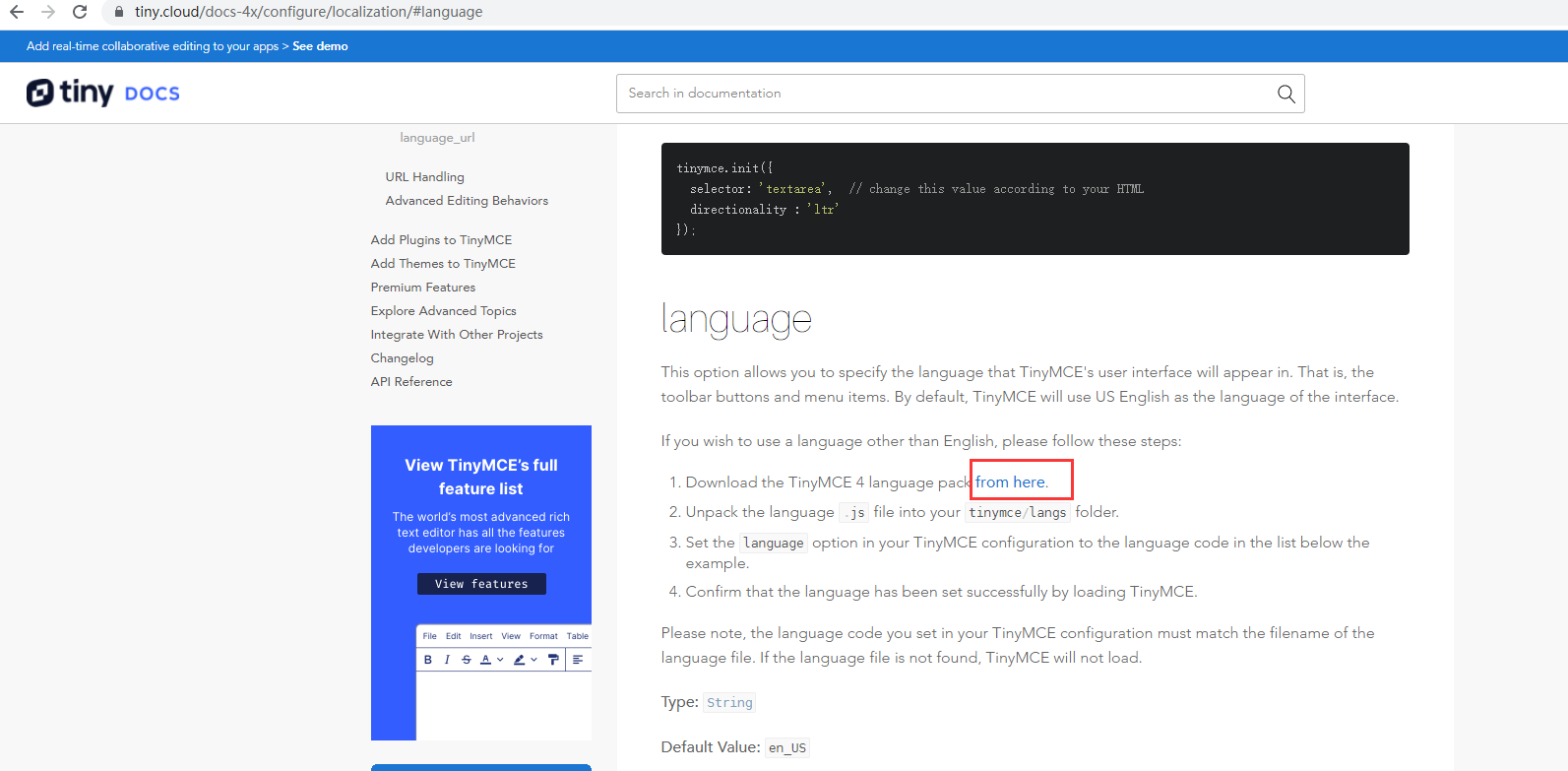The height and width of the screenshot is (771, 1568).
Task: Open Add Plugins to TinyMCE
Action: pyautogui.click(x=441, y=240)
